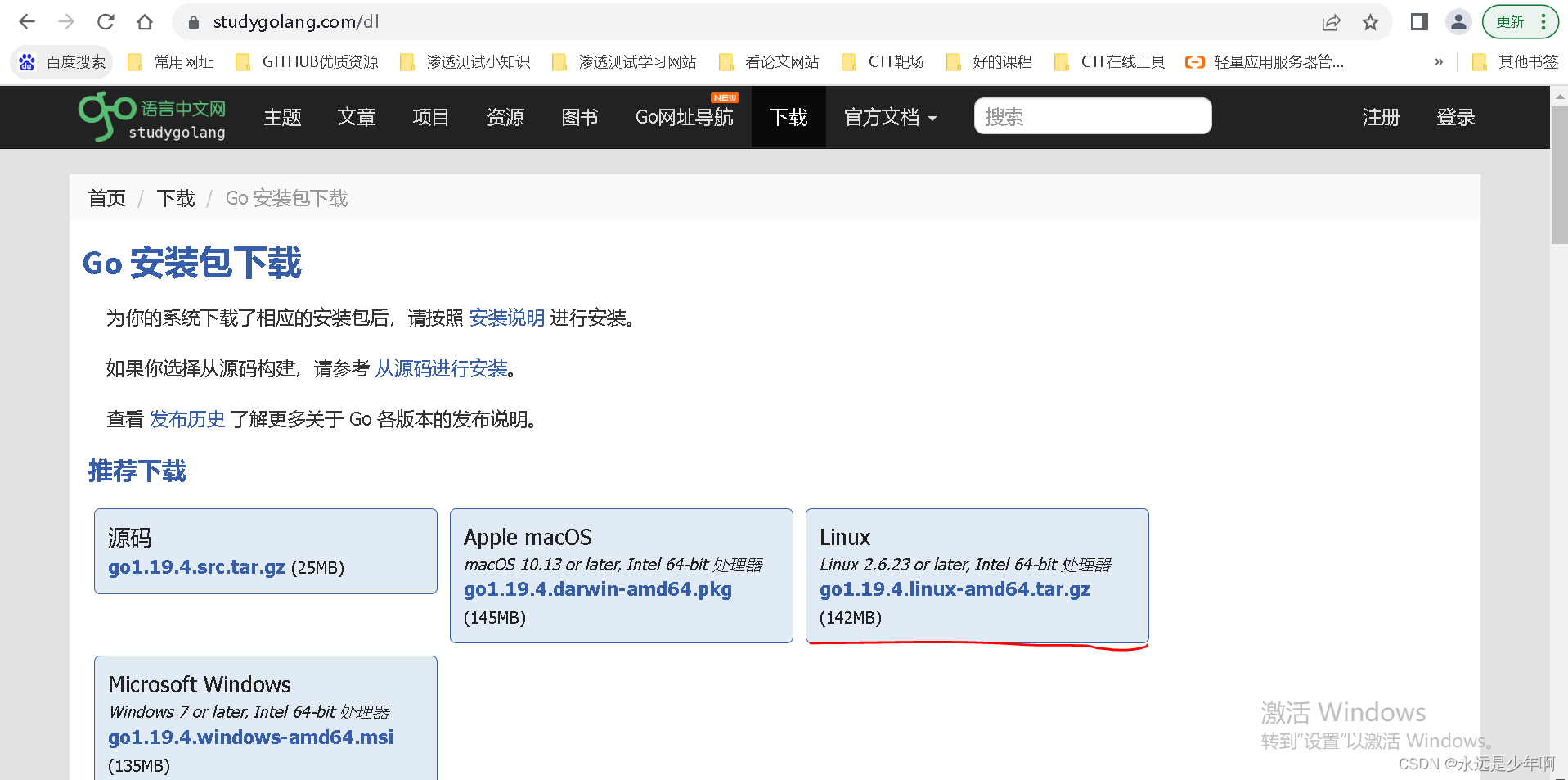Screen dimensions: 1568x780
Task: Open CTF靶场 bookmark folder
Action: pyautogui.click(x=883, y=62)
